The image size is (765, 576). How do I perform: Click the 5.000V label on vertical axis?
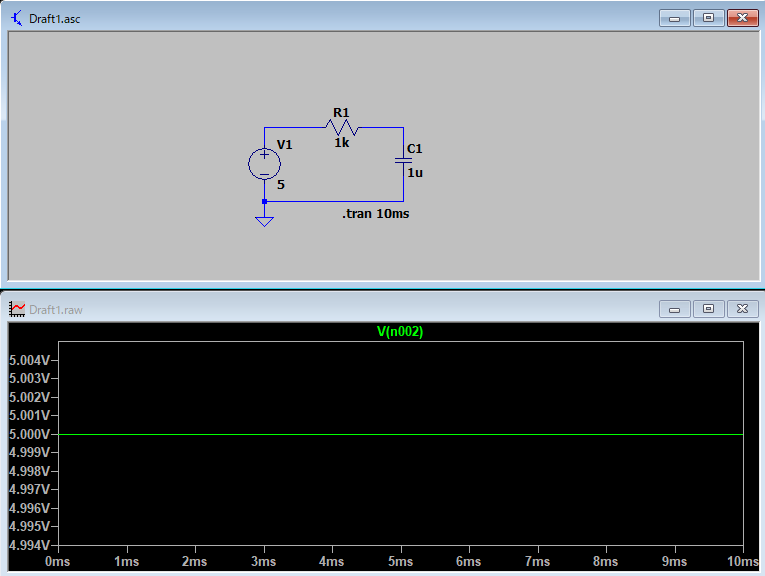coord(29,434)
